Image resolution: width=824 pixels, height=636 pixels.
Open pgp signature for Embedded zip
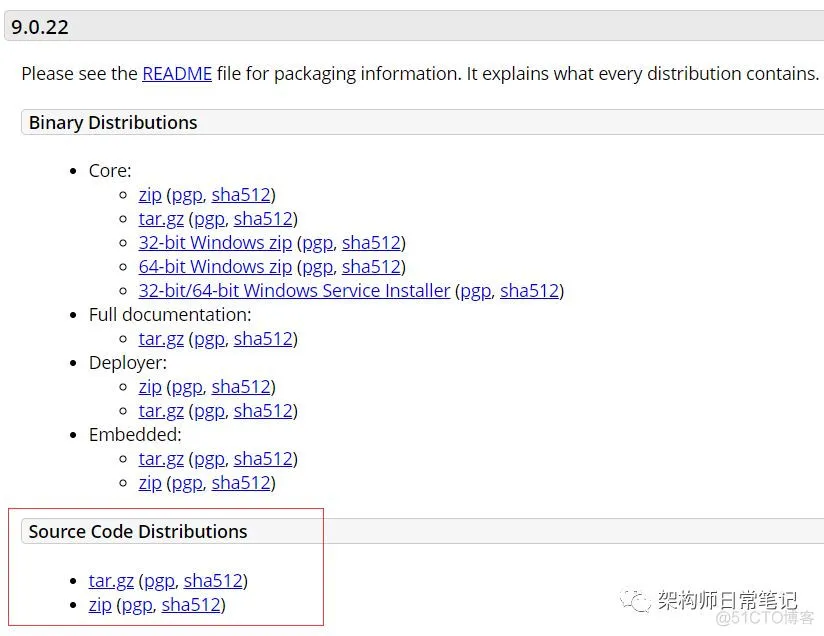tap(187, 483)
